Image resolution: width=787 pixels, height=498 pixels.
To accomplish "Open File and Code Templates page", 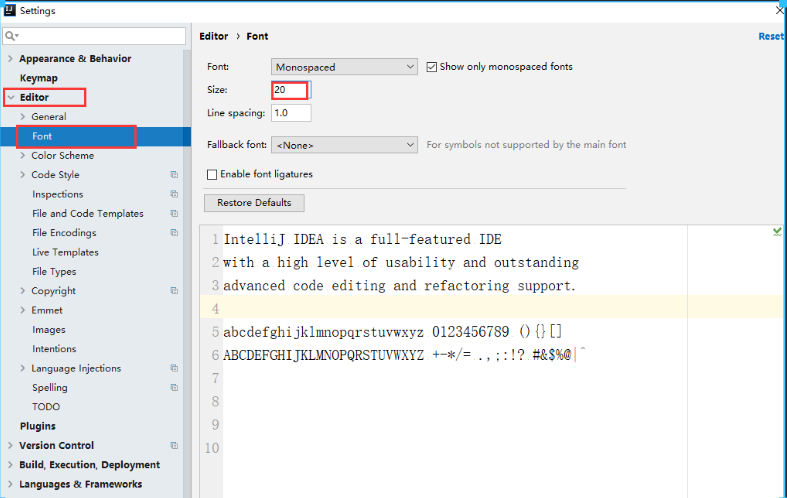I will point(88,213).
